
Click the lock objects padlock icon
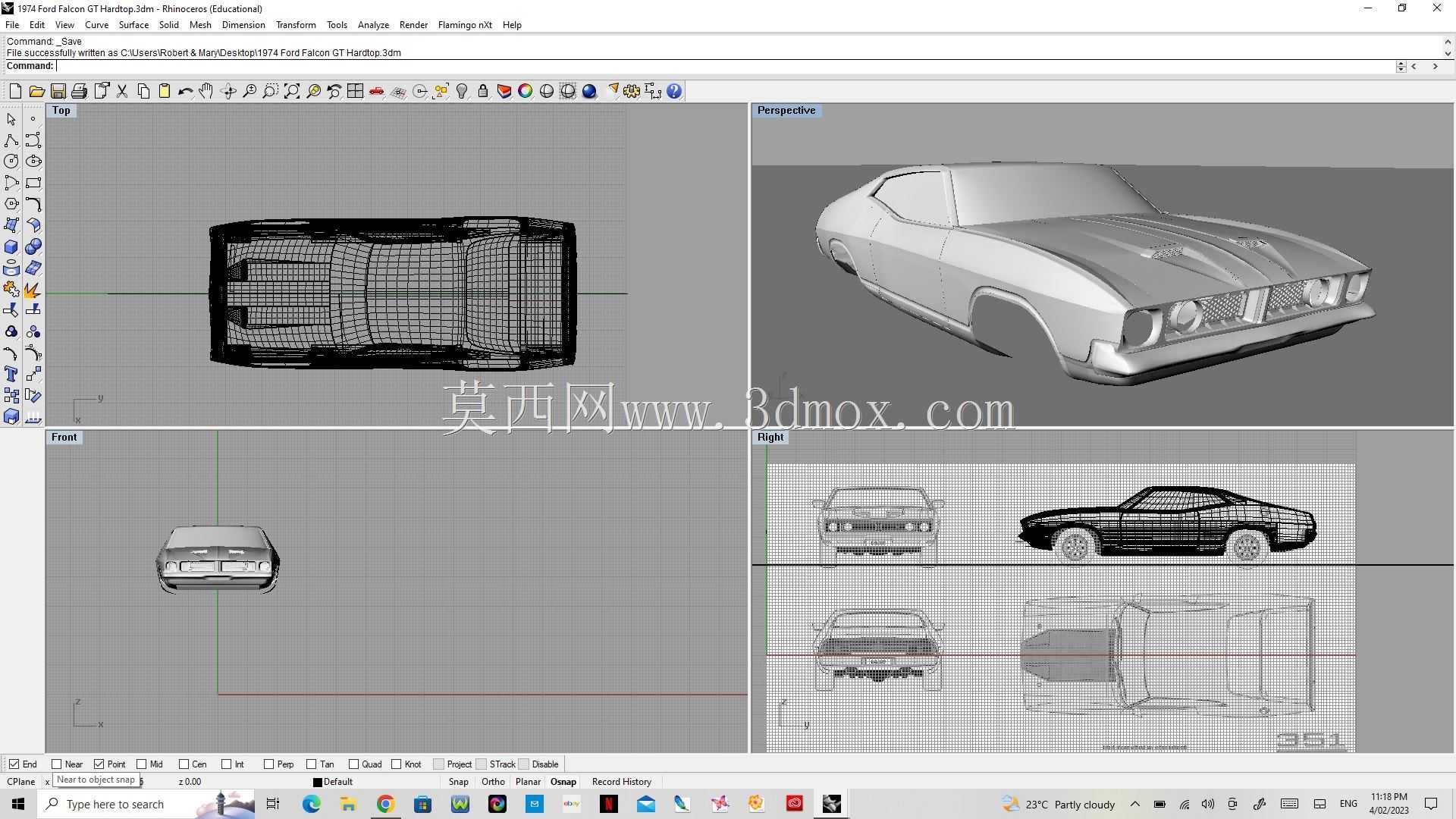click(483, 92)
